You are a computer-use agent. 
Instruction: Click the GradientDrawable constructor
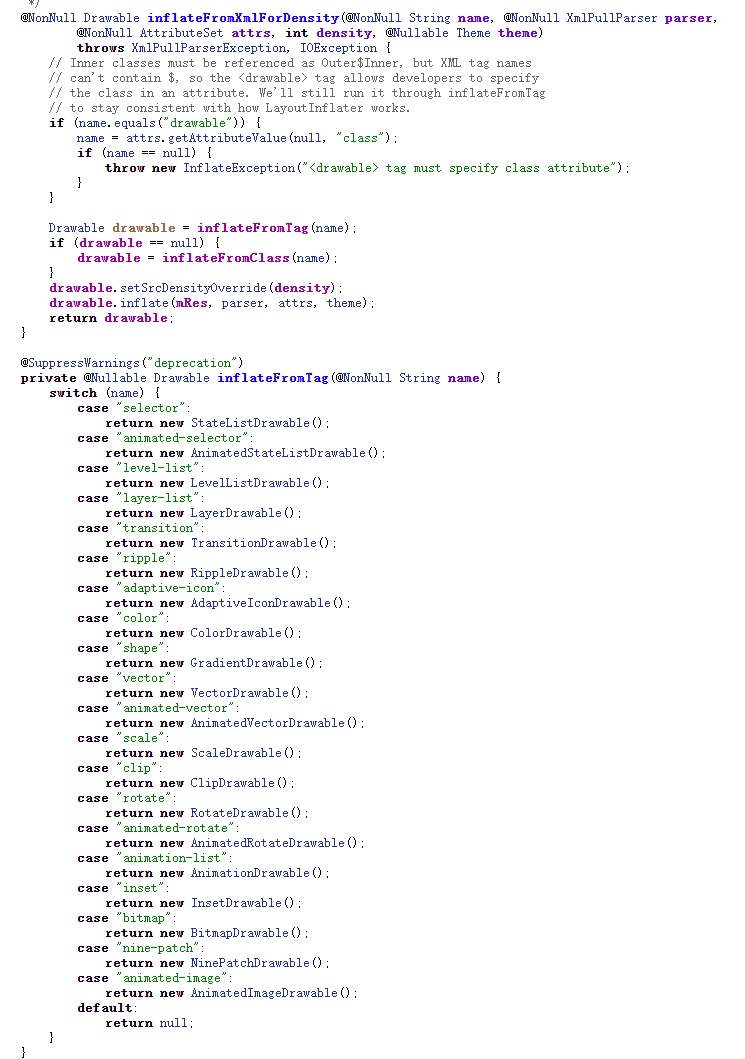tap(246, 663)
